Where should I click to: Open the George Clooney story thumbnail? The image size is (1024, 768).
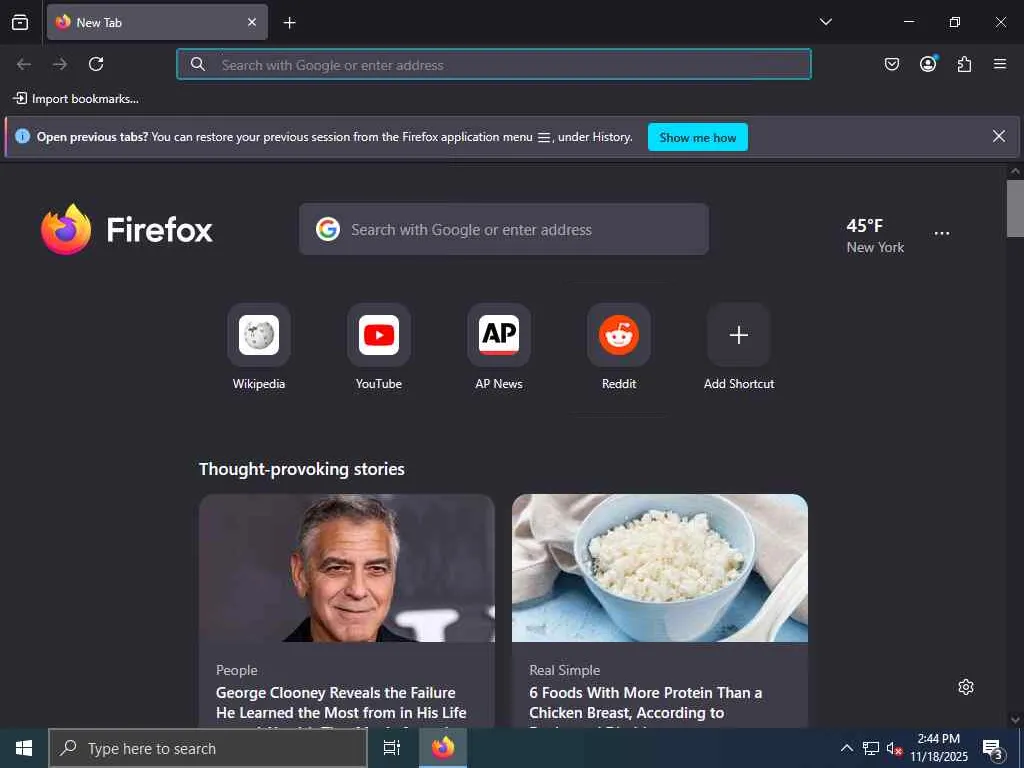(347, 568)
